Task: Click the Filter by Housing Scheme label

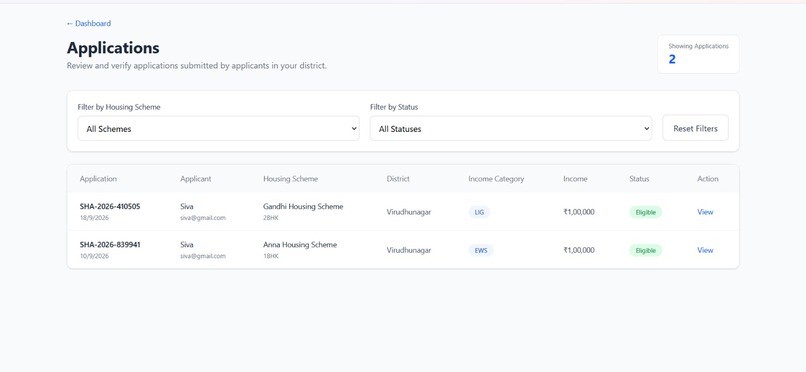Action: pyautogui.click(x=119, y=107)
